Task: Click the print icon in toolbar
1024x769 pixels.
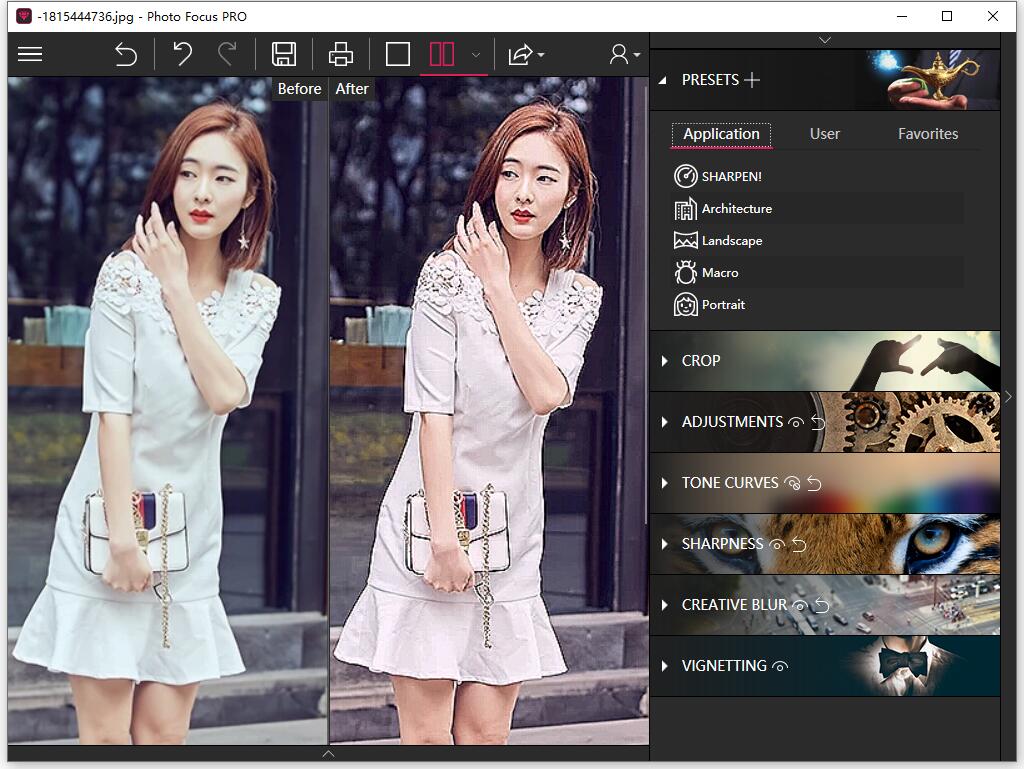Action: coord(341,54)
